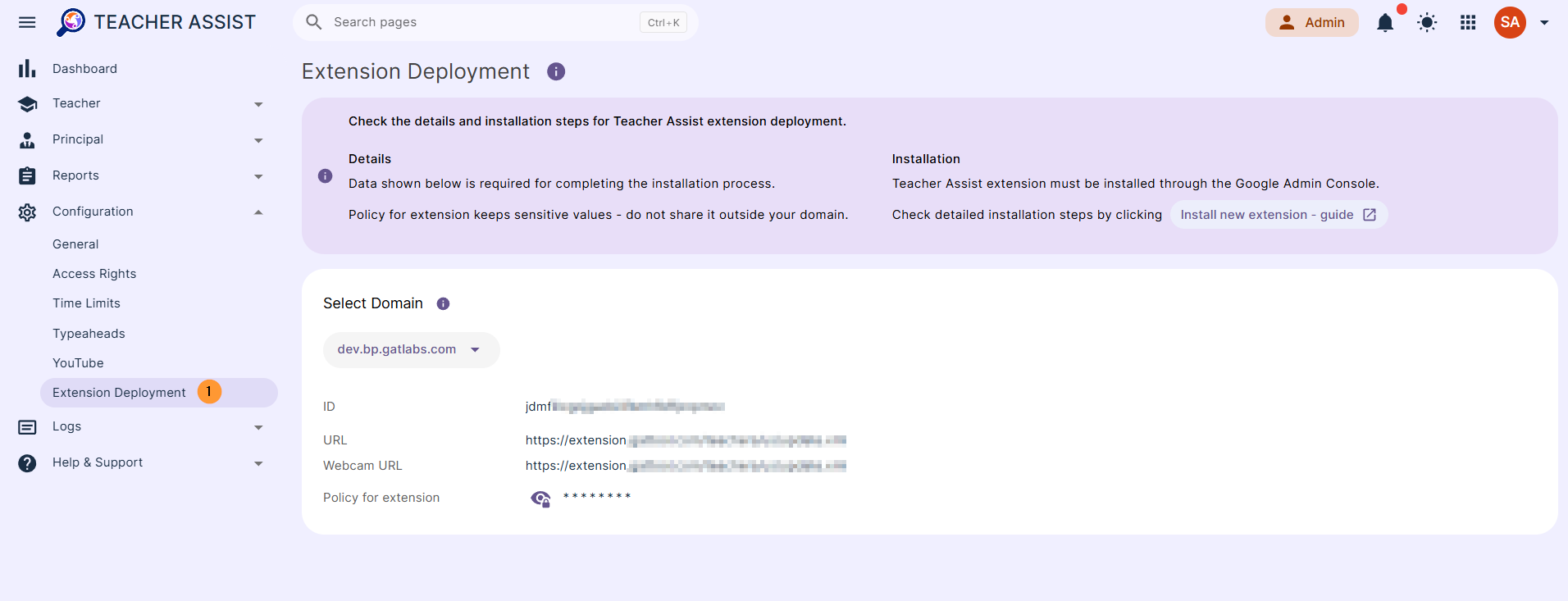Screen dimensions: 1568x601
Task: Click the Teacher label in sidebar
Action: [x=76, y=103]
